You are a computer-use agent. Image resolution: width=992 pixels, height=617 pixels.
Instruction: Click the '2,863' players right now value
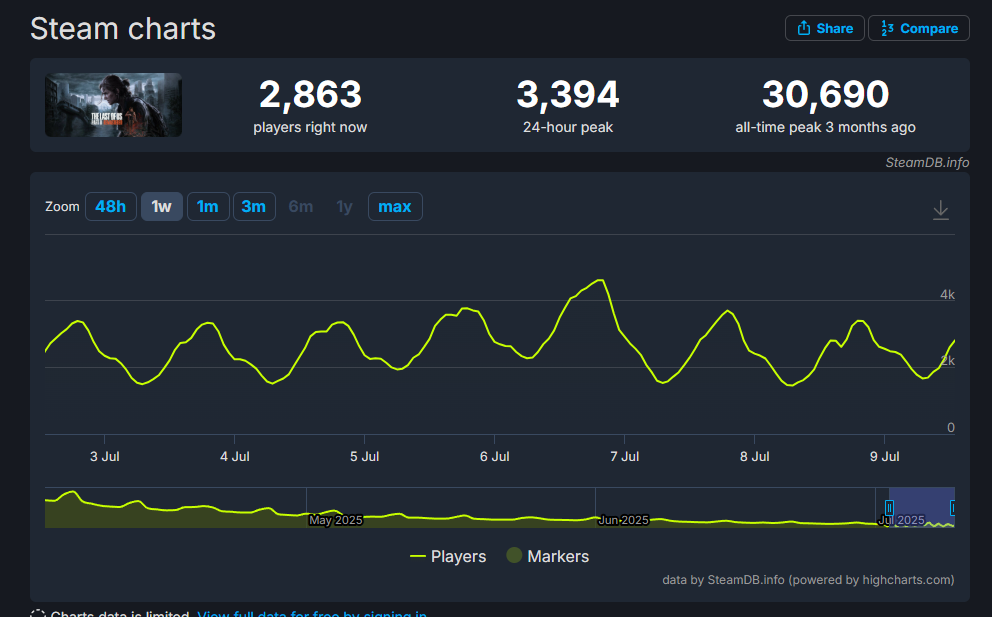click(310, 94)
